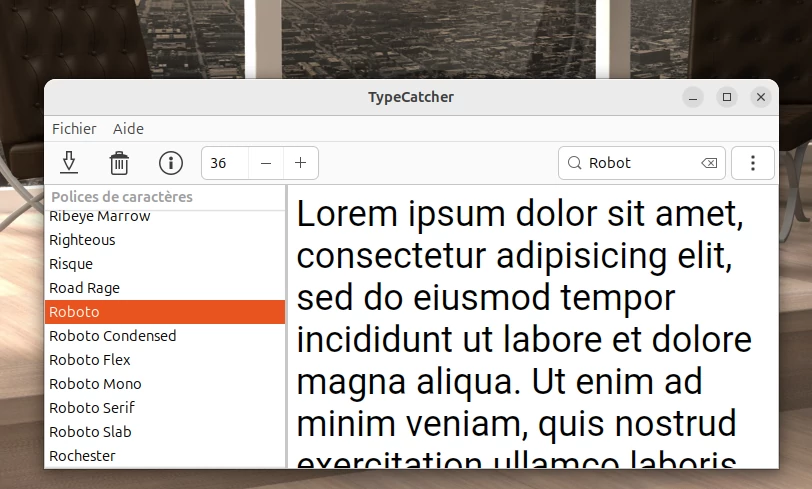Close the TypeCatcher window

[761, 97]
